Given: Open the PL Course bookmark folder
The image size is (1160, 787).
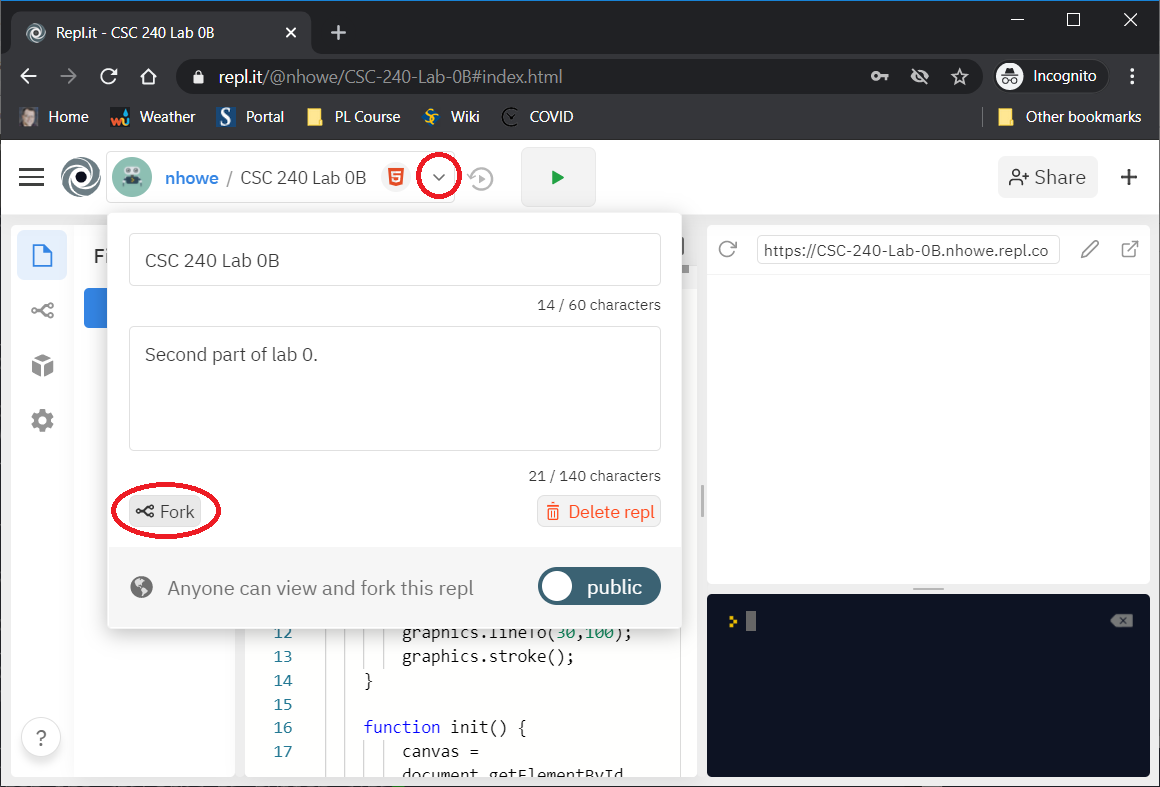Looking at the screenshot, I should (x=354, y=117).
